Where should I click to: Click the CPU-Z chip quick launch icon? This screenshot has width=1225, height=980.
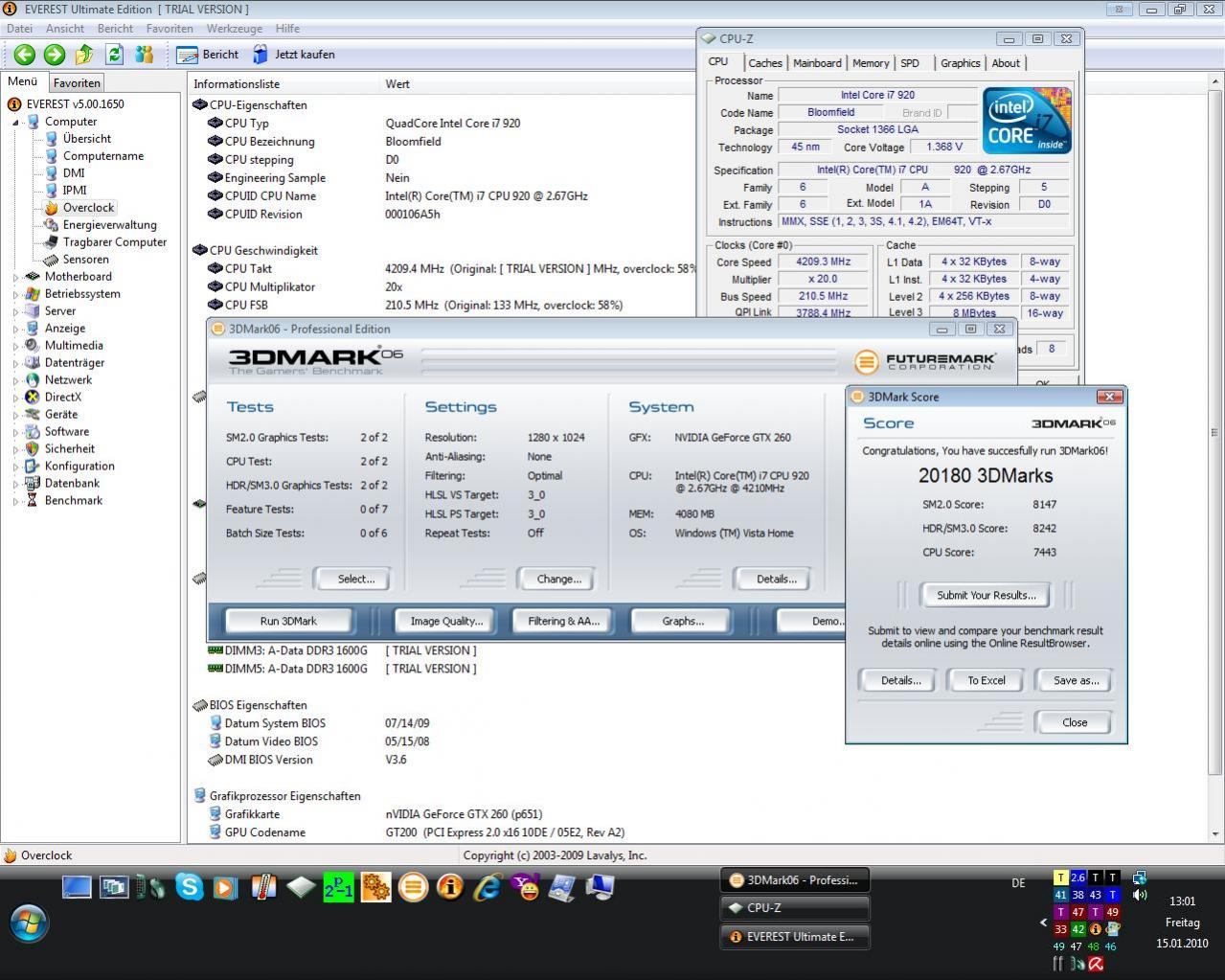pos(301,887)
